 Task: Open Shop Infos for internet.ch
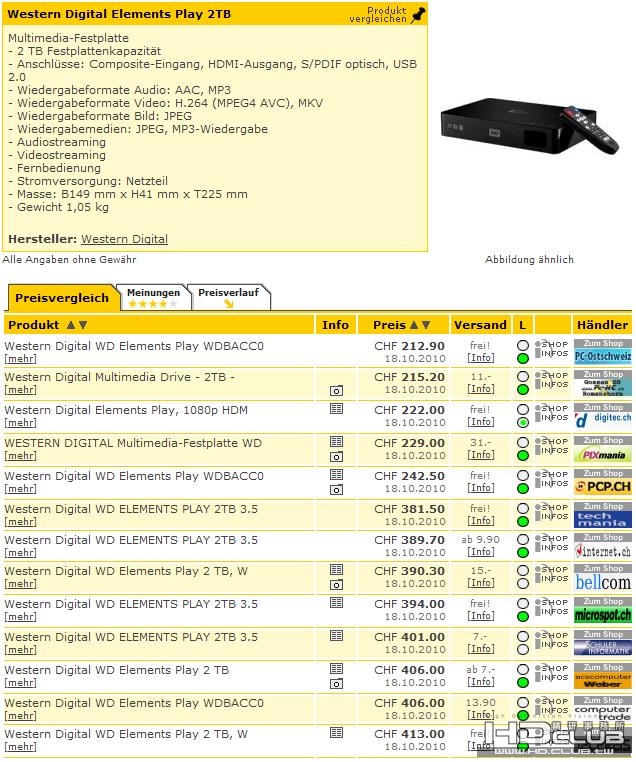tap(551, 543)
